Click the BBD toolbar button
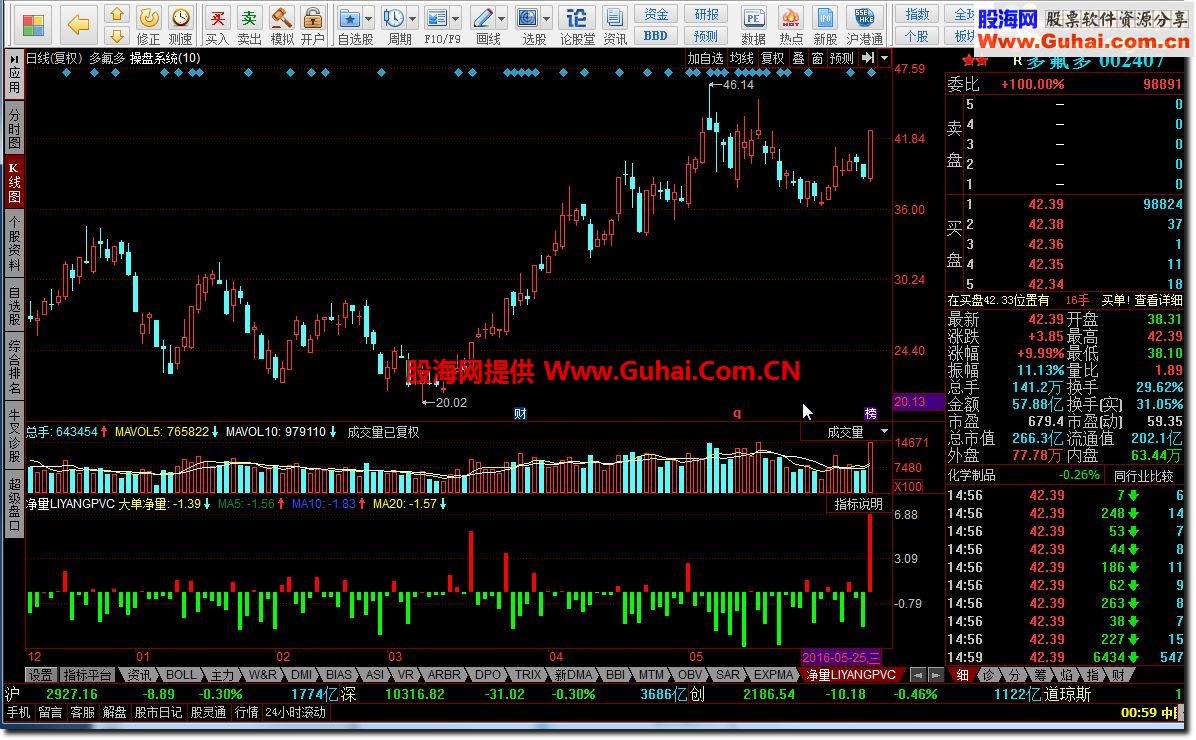 coord(656,36)
